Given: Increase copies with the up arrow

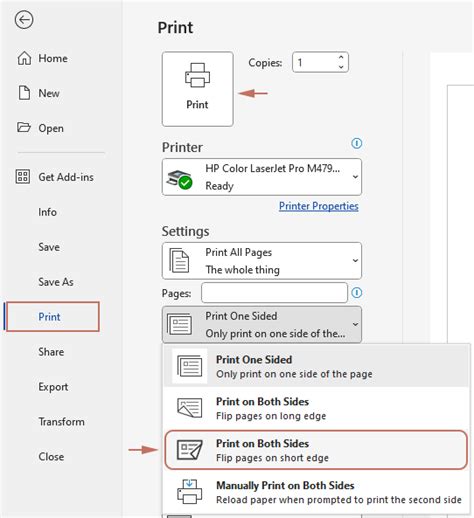Looking at the screenshot, I should [x=341, y=57].
